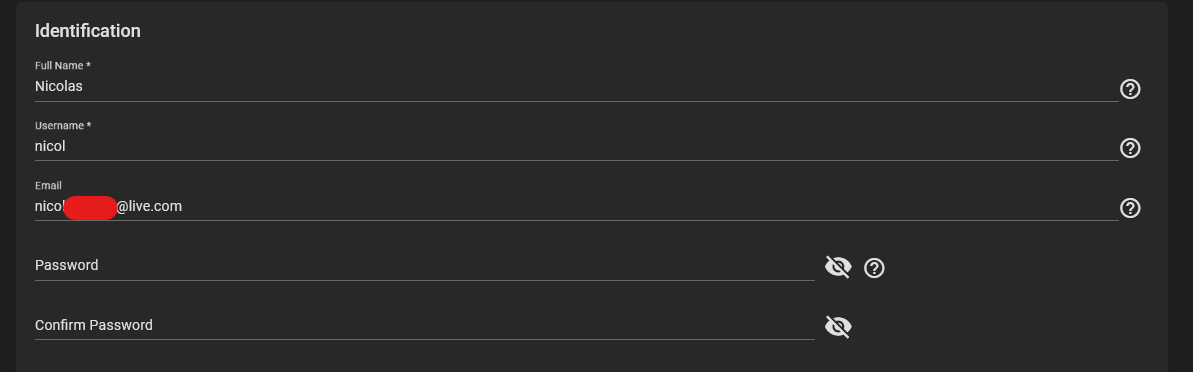Open the Username help question-mark icon
This screenshot has height=372, width=1193.
click(1130, 148)
